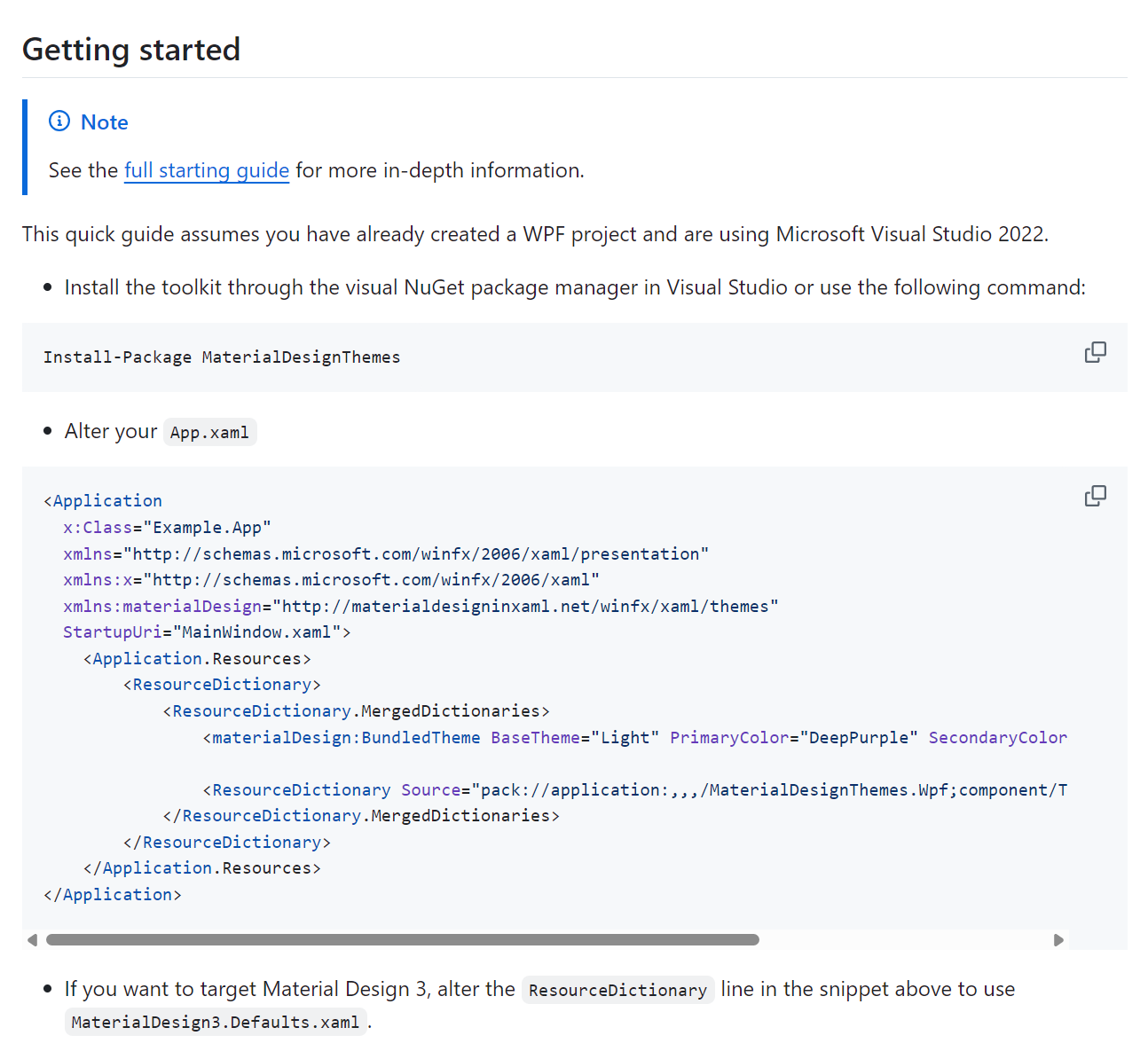The image size is (1148, 1059).
Task: Click the left scroll arrow of code block
Action: click(x=33, y=940)
